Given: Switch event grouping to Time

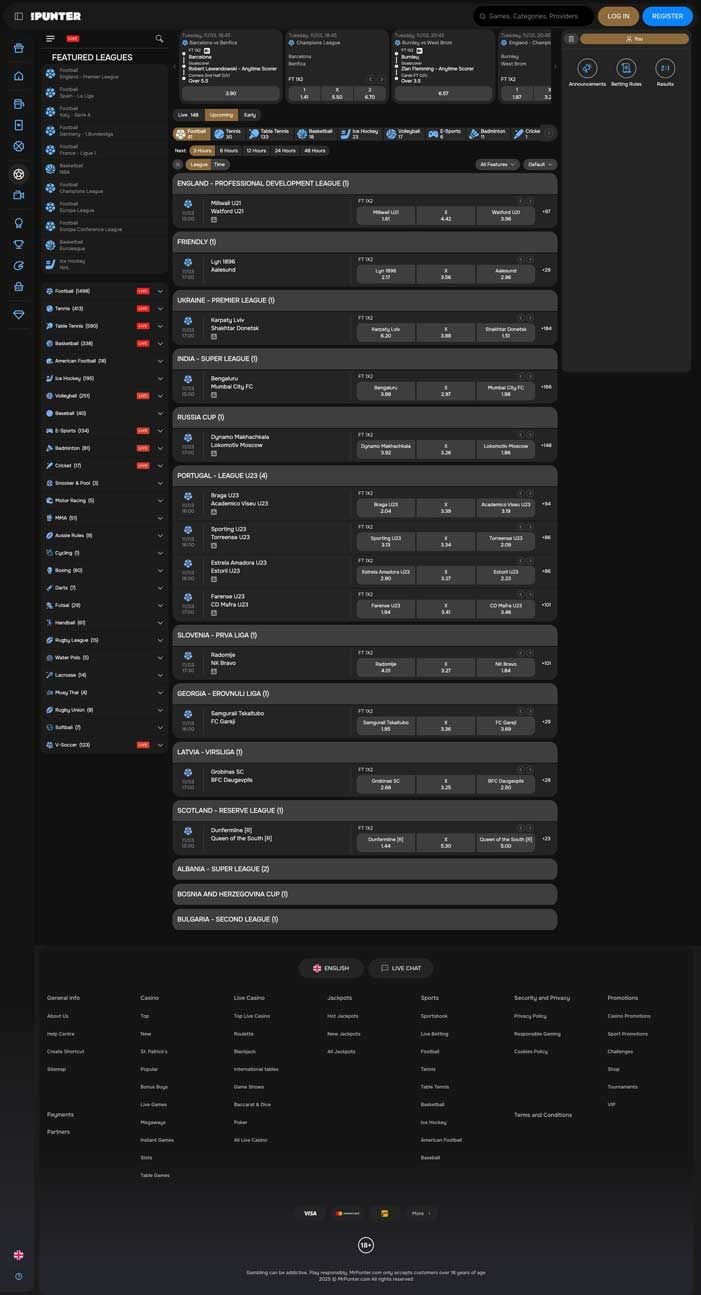Looking at the screenshot, I should [219, 164].
